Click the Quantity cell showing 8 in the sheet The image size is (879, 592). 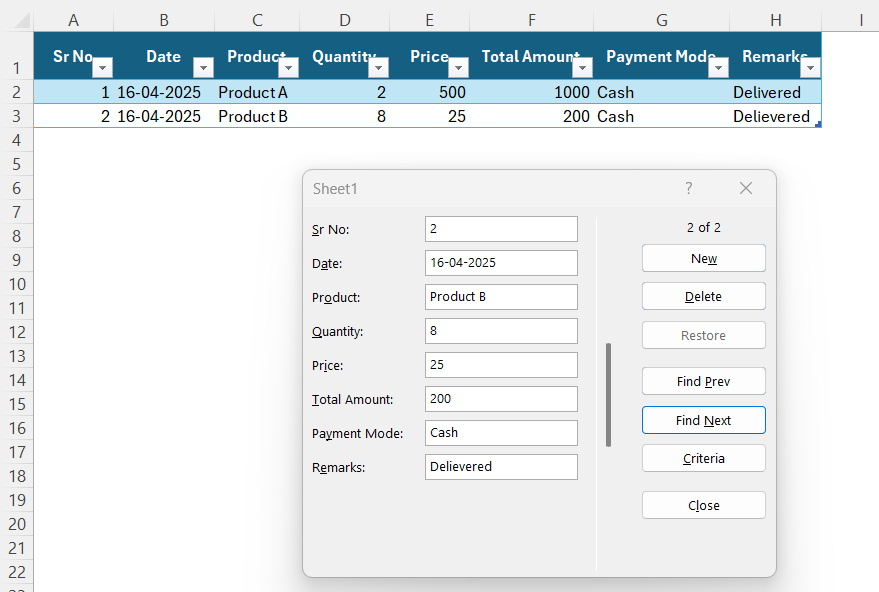[x=345, y=116]
